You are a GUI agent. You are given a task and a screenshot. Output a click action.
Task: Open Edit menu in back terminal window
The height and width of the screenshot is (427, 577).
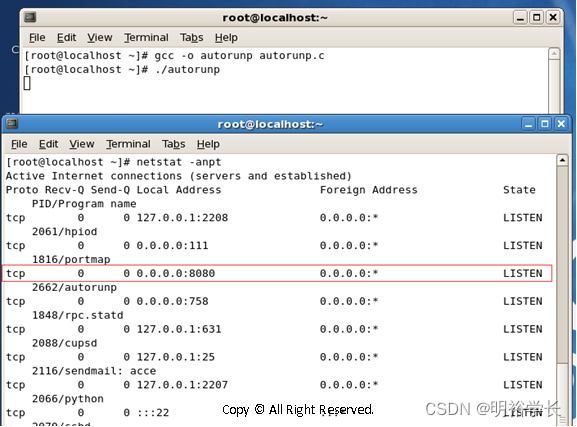tap(67, 38)
